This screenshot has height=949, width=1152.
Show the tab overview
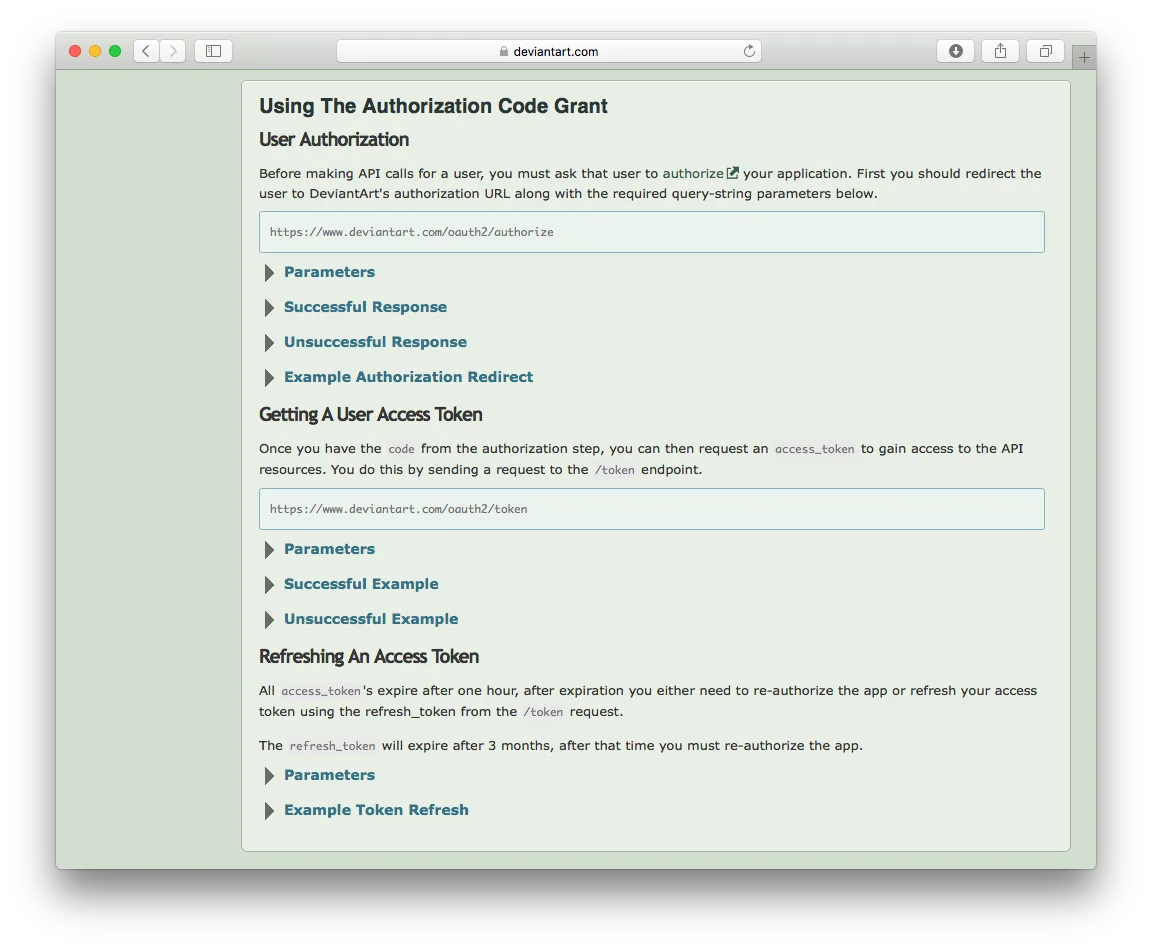pos(1045,51)
